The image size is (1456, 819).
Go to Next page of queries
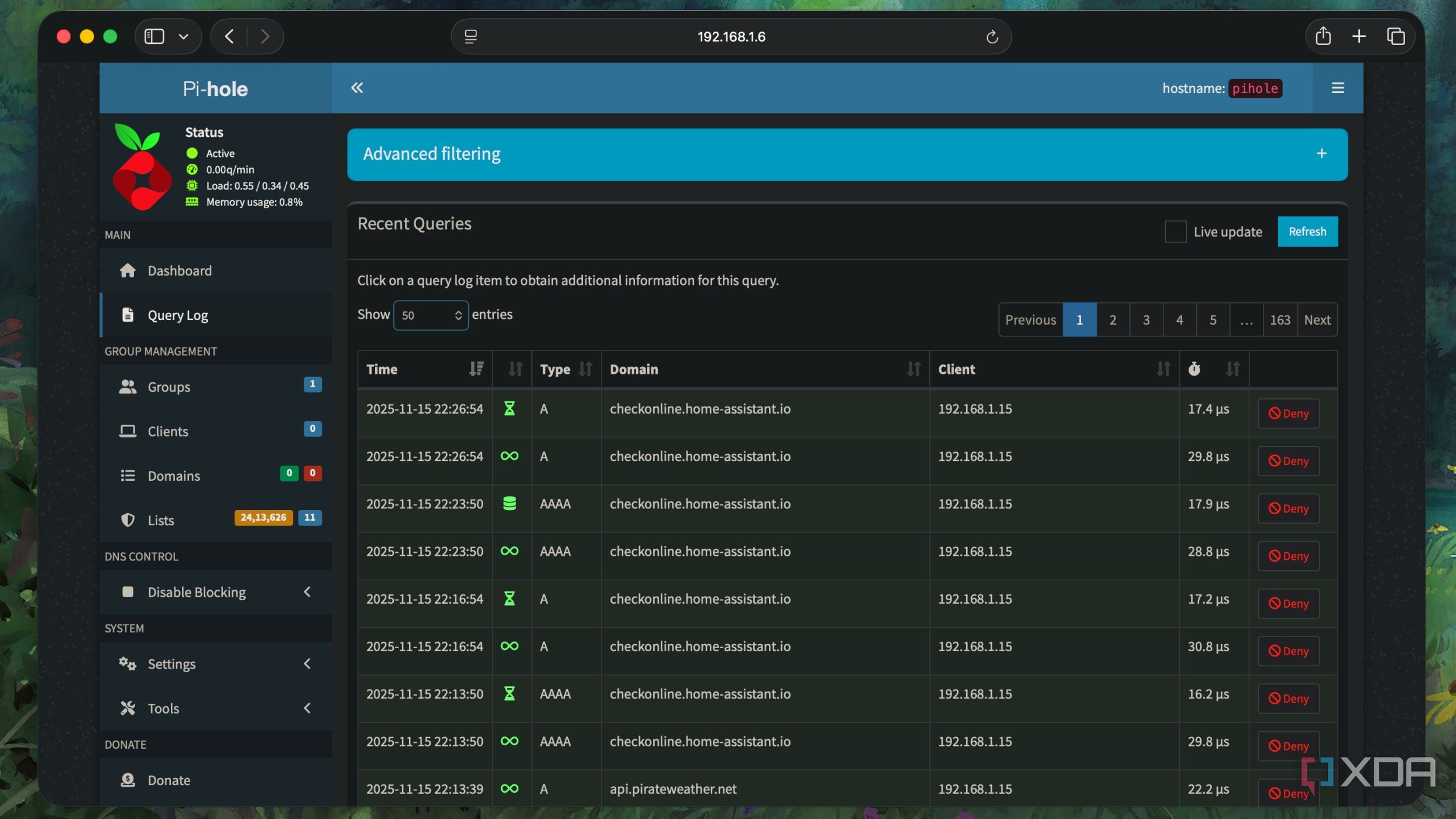pos(1317,320)
